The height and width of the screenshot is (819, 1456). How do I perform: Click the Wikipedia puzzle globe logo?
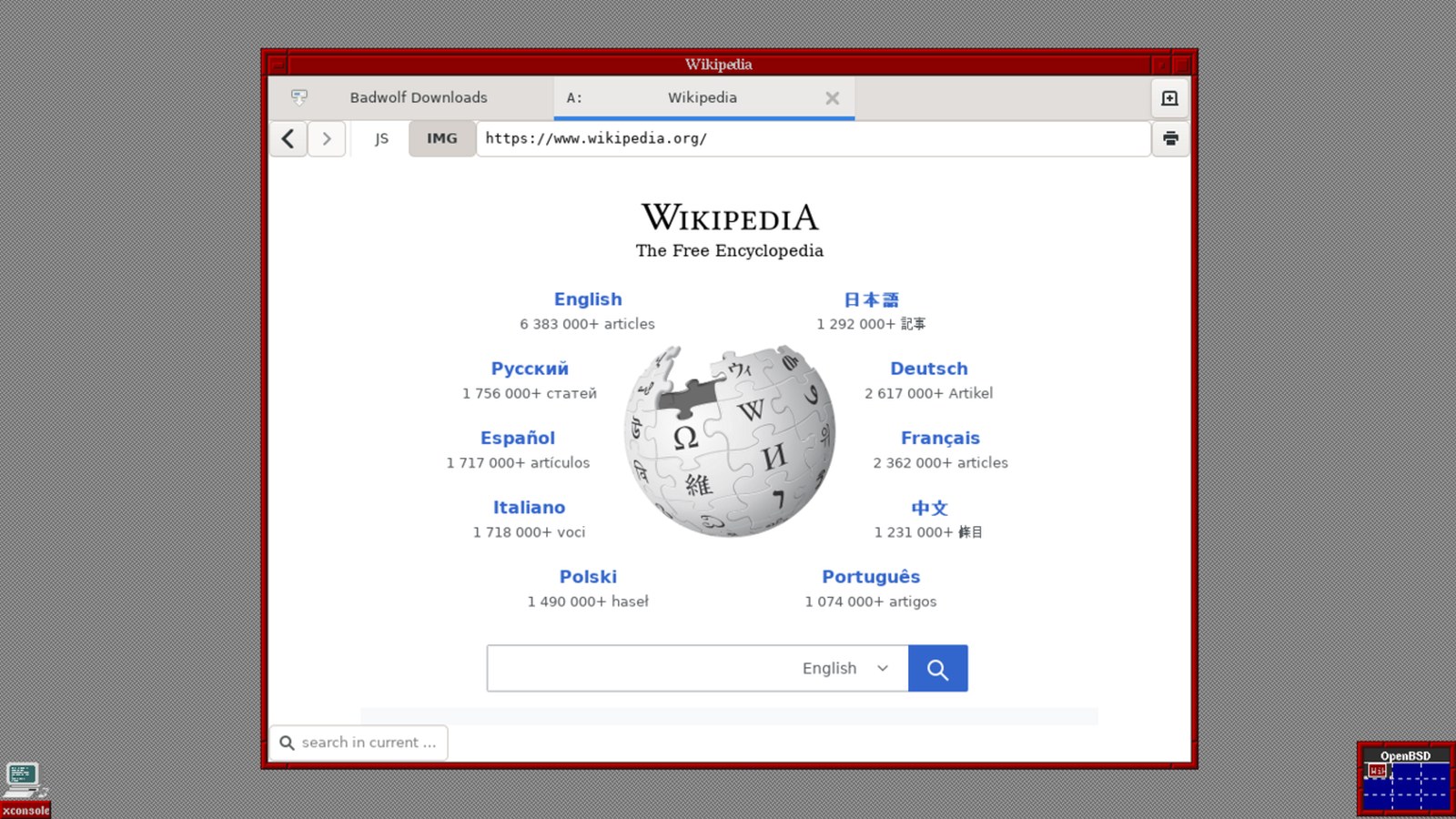coord(730,441)
